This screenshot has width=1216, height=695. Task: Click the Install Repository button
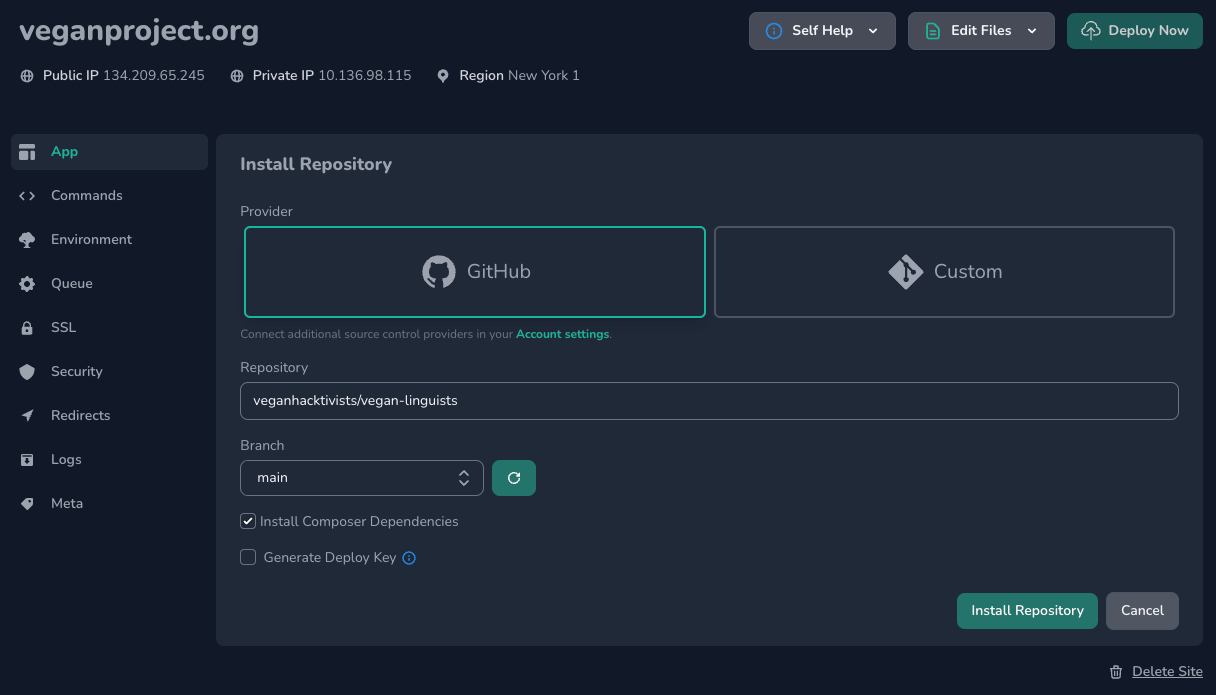coord(1027,610)
